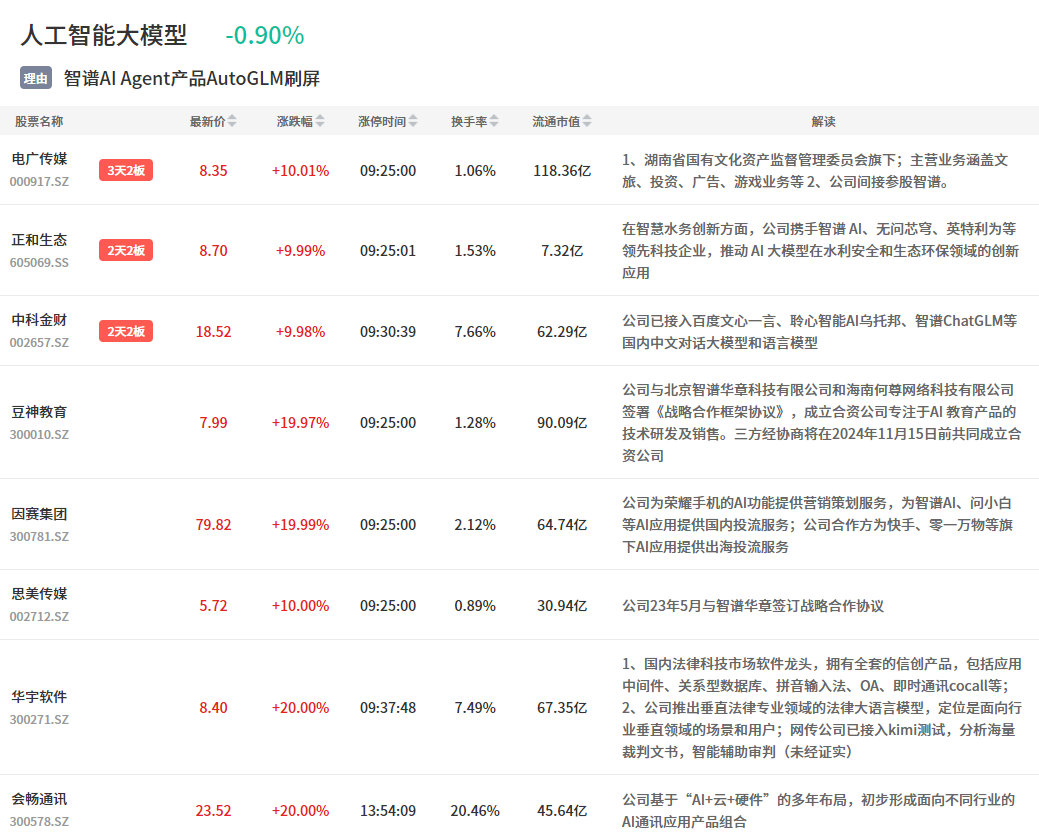The image size is (1039, 838).
Task: Open the 豆神教育 stock page
Action: 39,412
